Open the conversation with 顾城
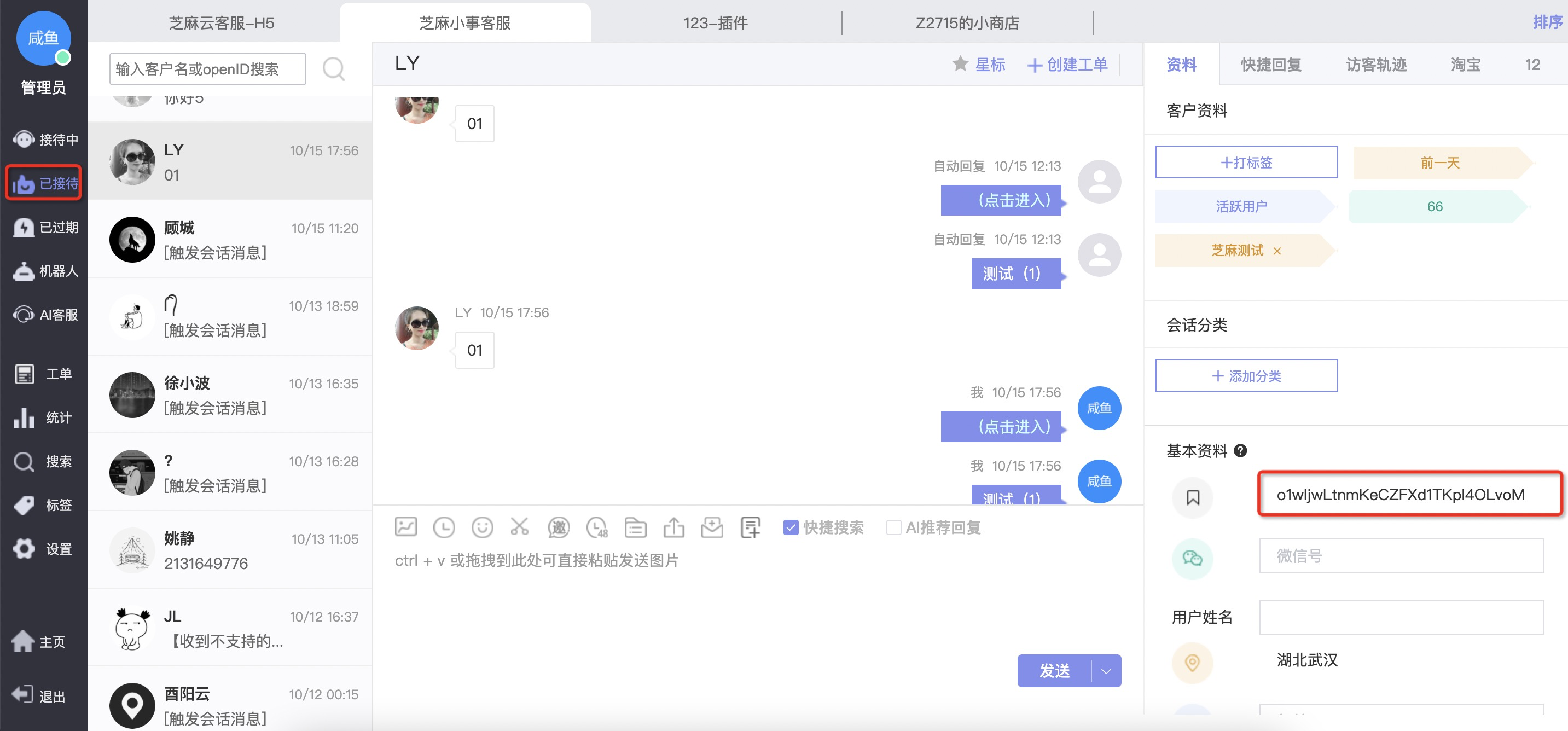Viewport: 1568px width, 731px height. (x=230, y=239)
